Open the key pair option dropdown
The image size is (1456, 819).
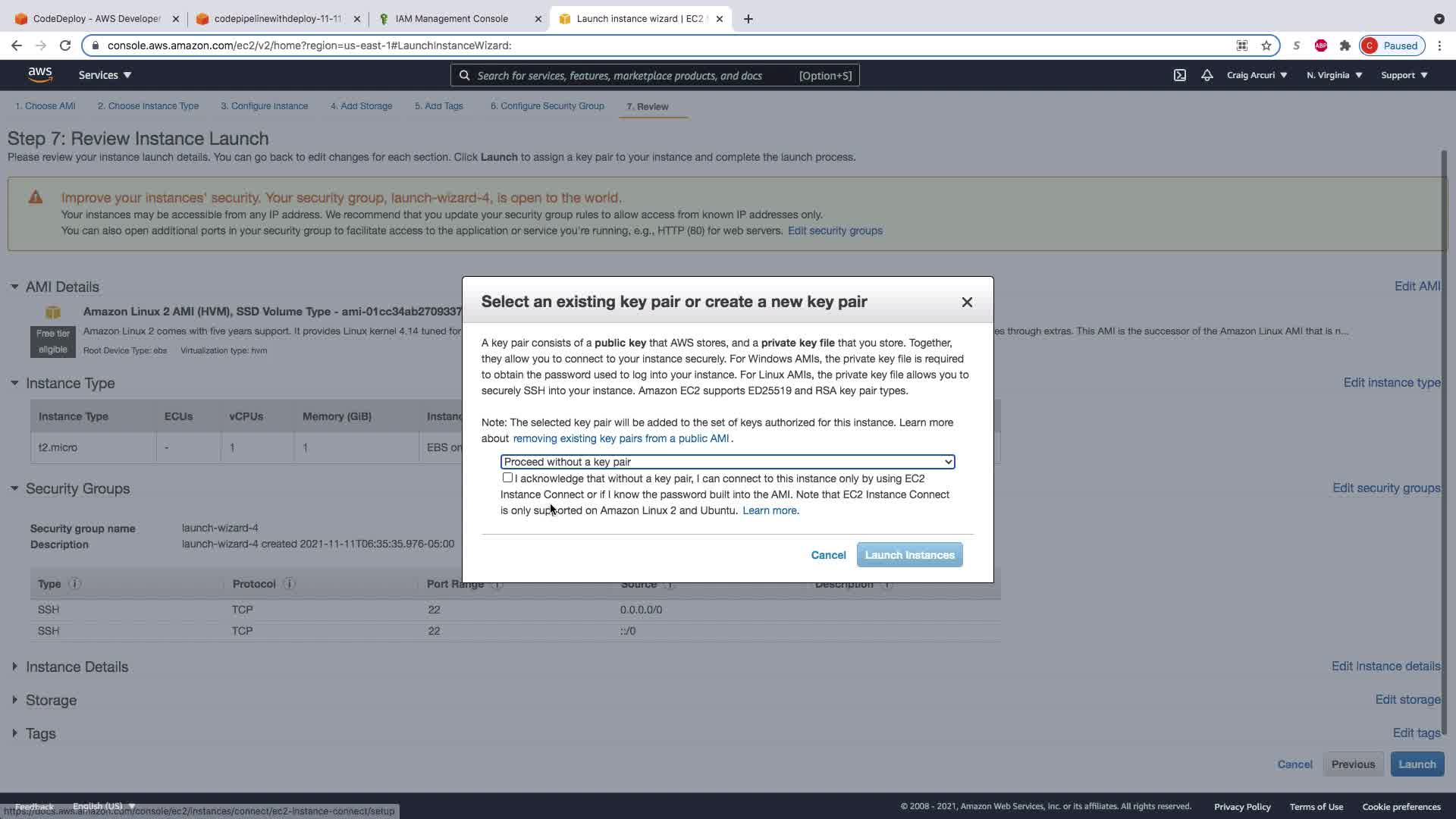[x=727, y=462]
